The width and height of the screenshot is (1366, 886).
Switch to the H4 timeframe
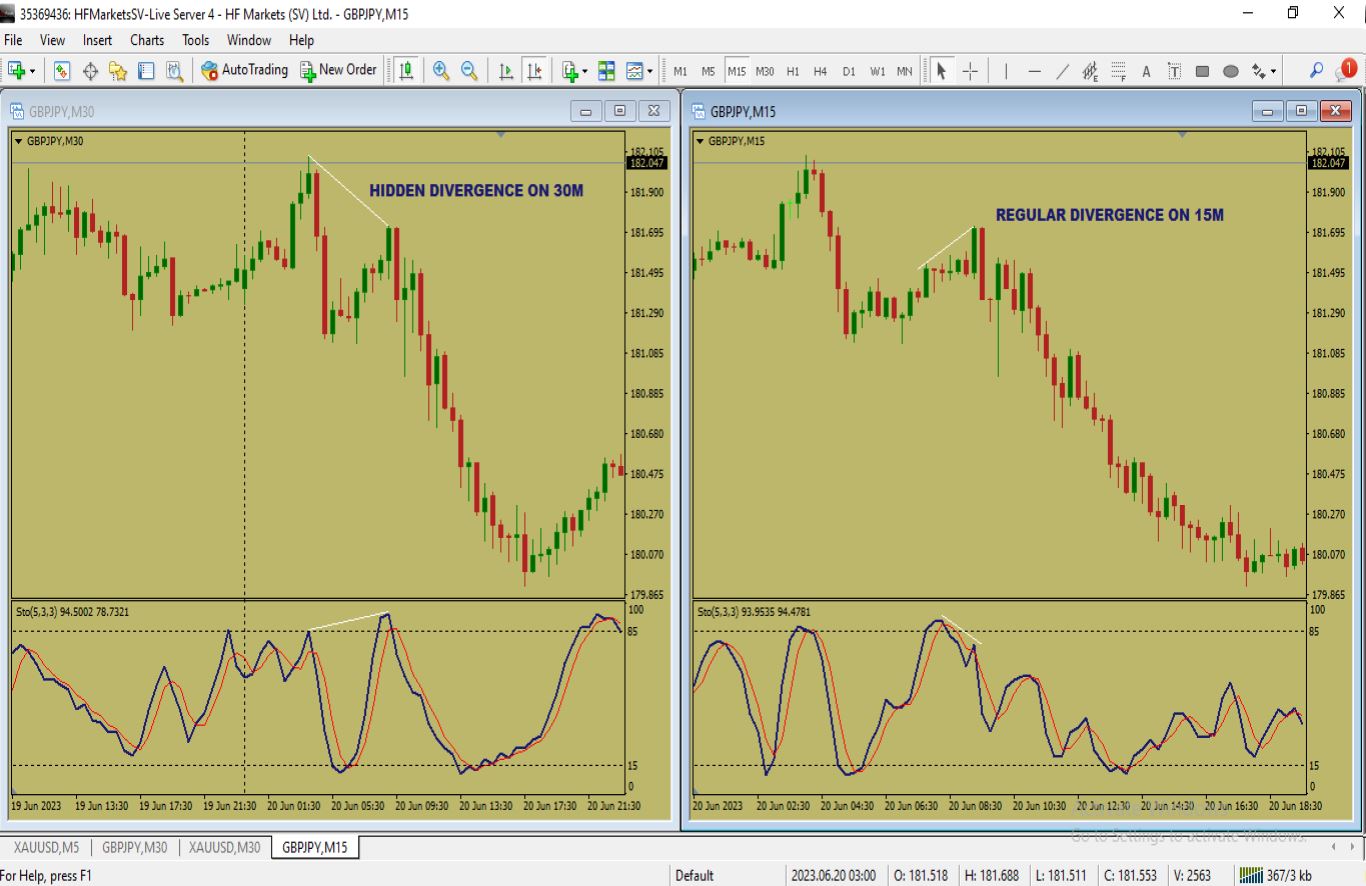pos(820,71)
